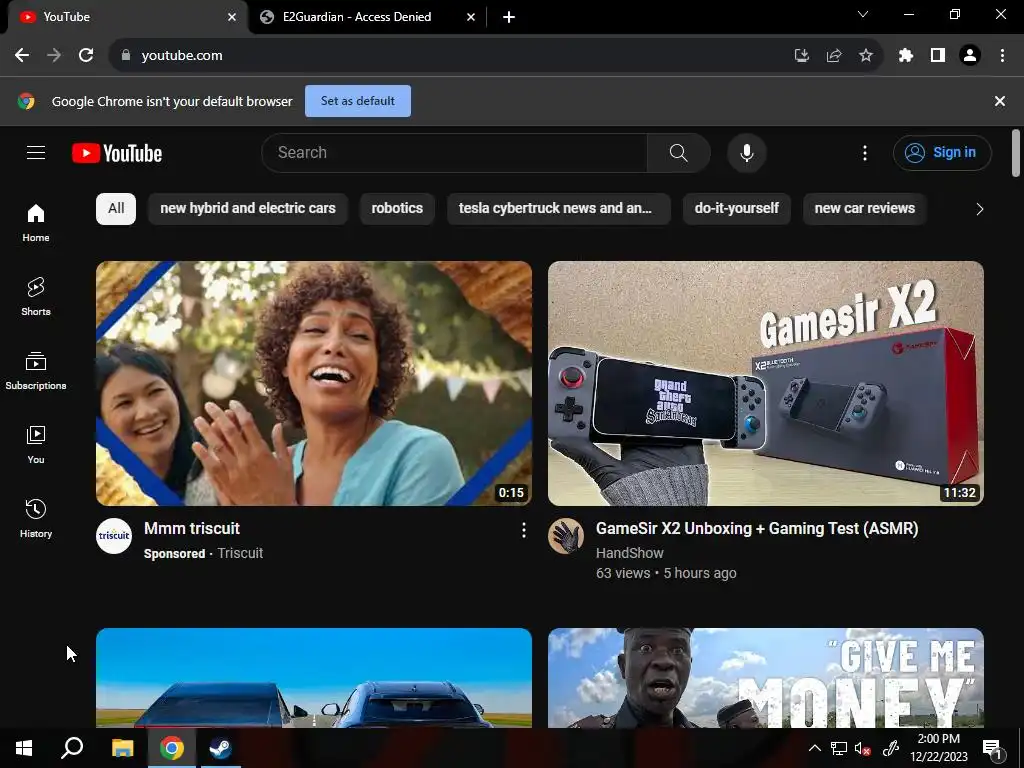Dismiss the default browser infobar
The image size is (1024, 768).
tap(999, 101)
